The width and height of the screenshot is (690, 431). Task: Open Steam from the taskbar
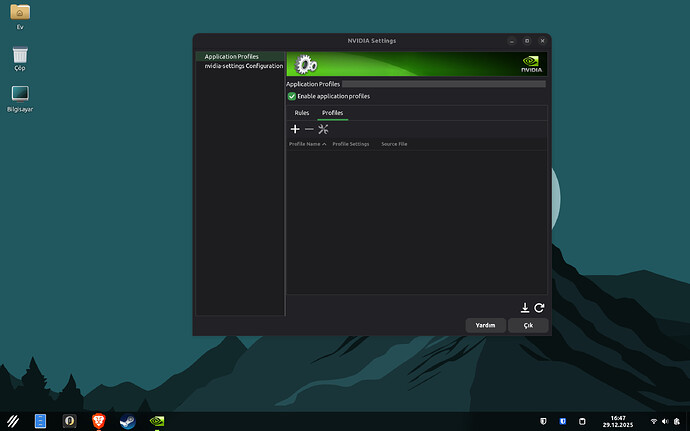pos(126,421)
